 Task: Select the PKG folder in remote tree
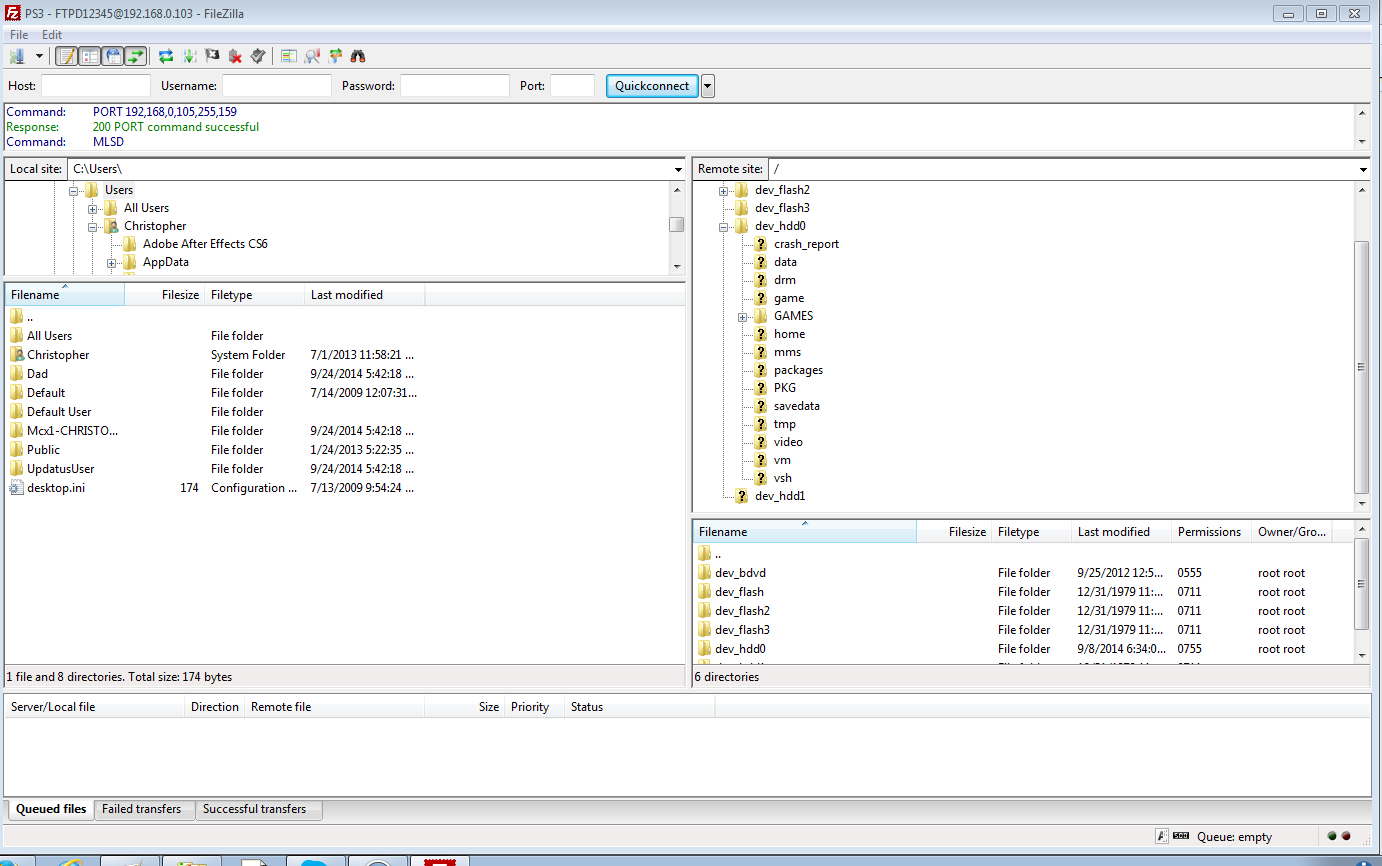(785, 388)
